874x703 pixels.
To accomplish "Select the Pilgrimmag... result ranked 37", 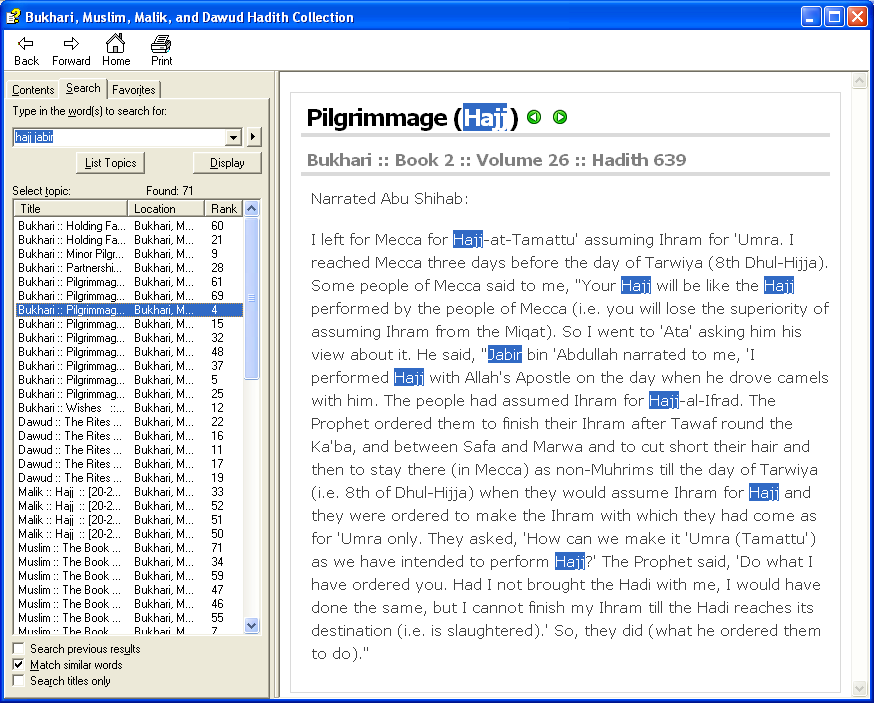I will (129, 366).
